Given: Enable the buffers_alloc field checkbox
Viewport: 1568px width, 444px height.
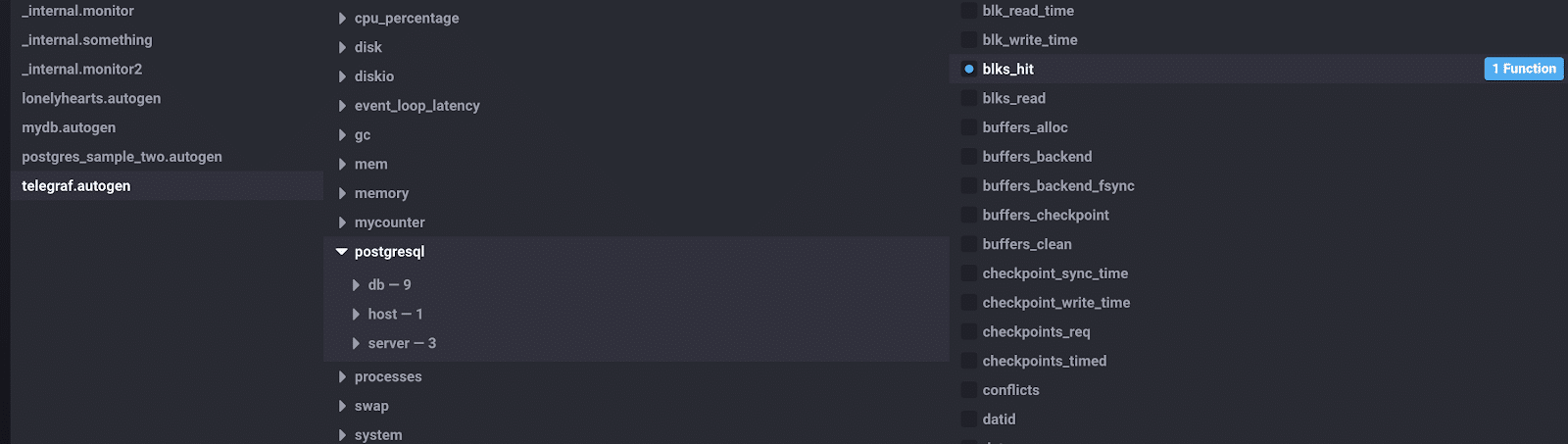Looking at the screenshot, I should (x=969, y=127).
